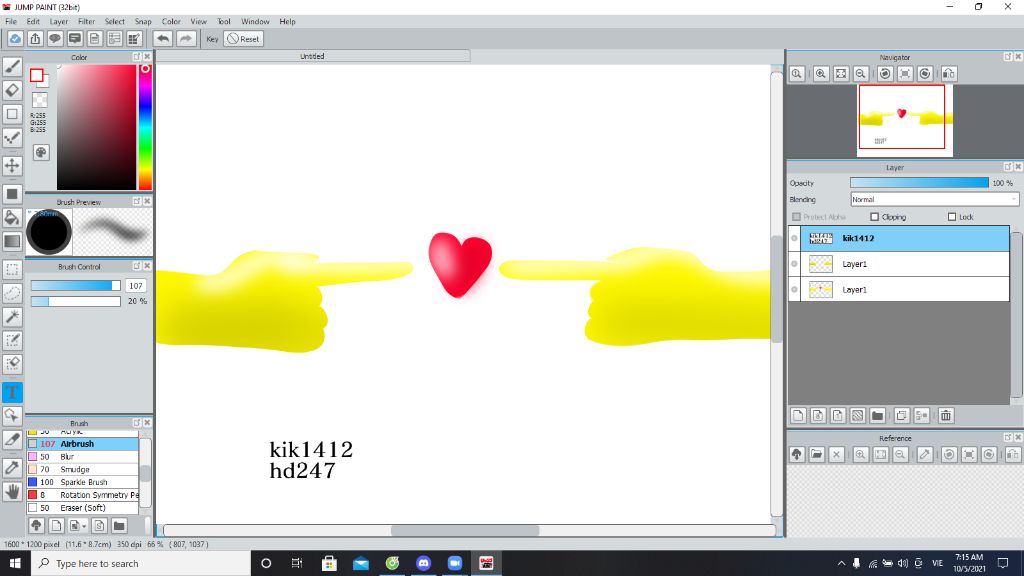1024x576 pixels.
Task: Click the Navigator preview thumbnail
Action: tap(905, 120)
